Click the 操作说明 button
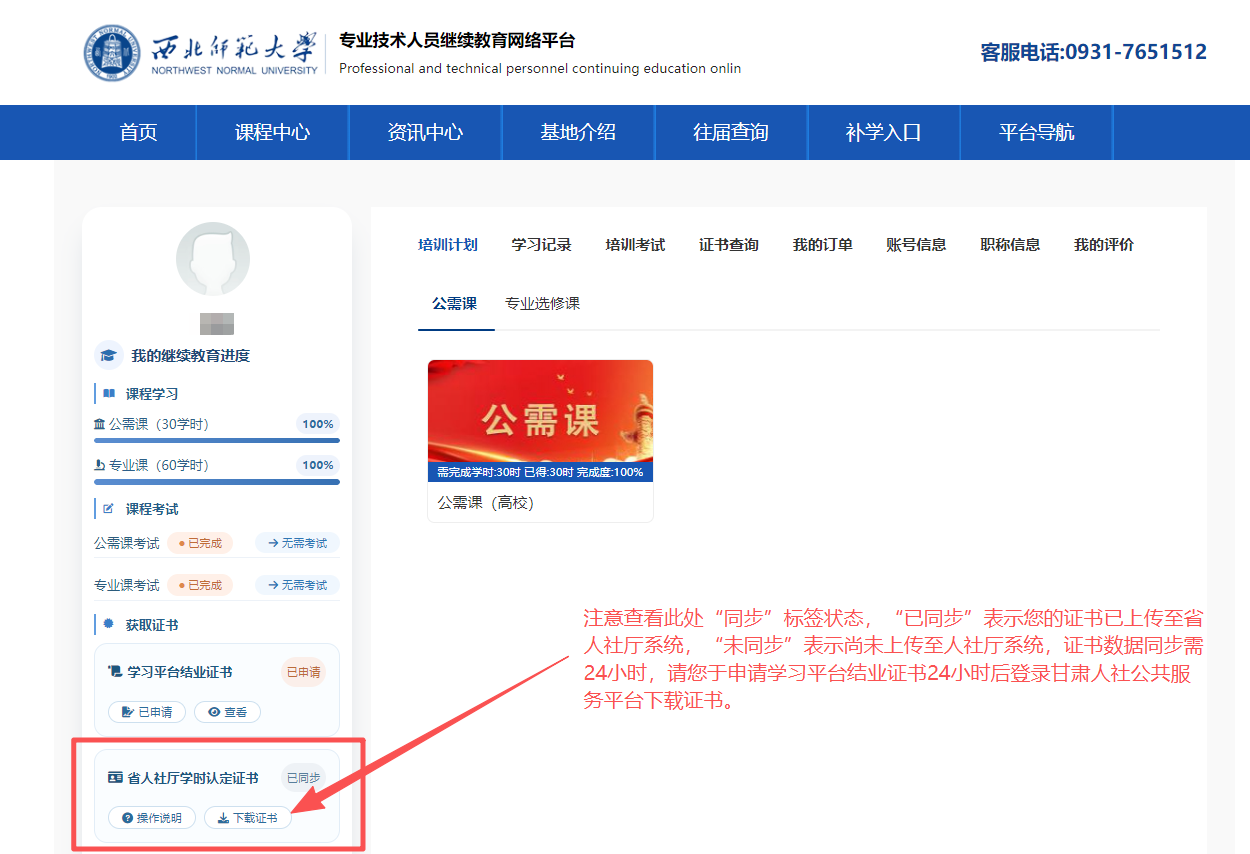The height and width of the screenshot is (854, 1250). click(x=151, y=818)
